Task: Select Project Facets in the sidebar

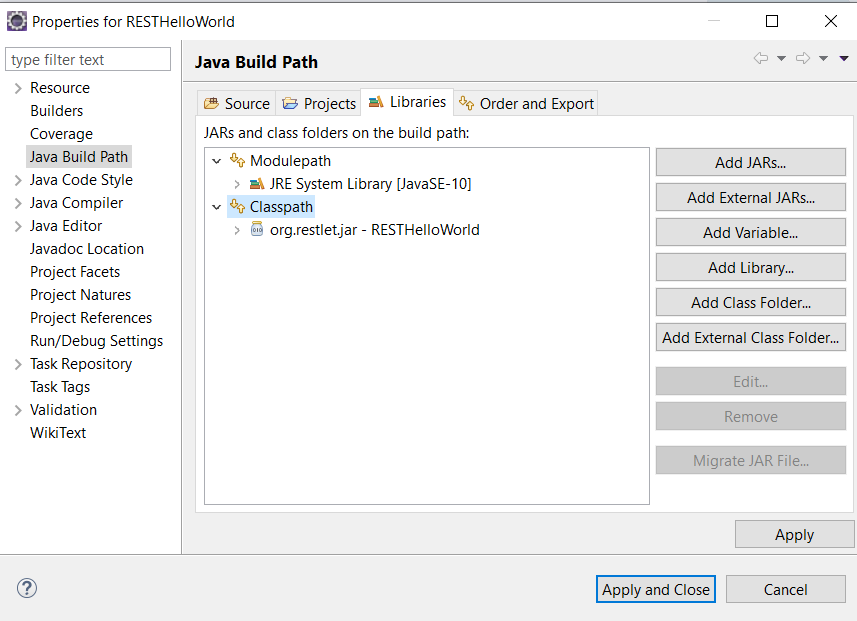Action: pyautogui.click(x=75, y=272)
